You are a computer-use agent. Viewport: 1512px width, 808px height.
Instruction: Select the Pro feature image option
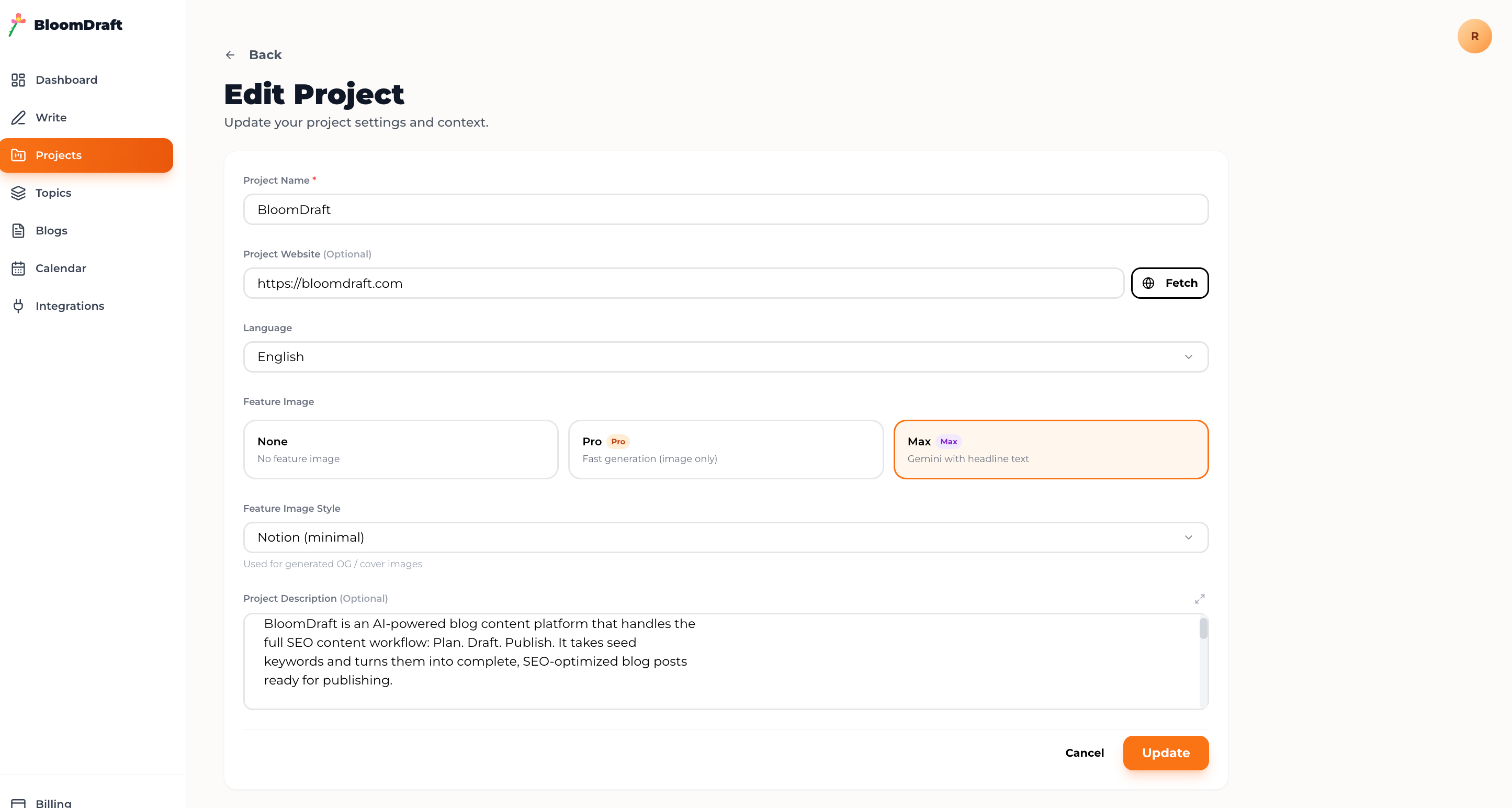726,449
